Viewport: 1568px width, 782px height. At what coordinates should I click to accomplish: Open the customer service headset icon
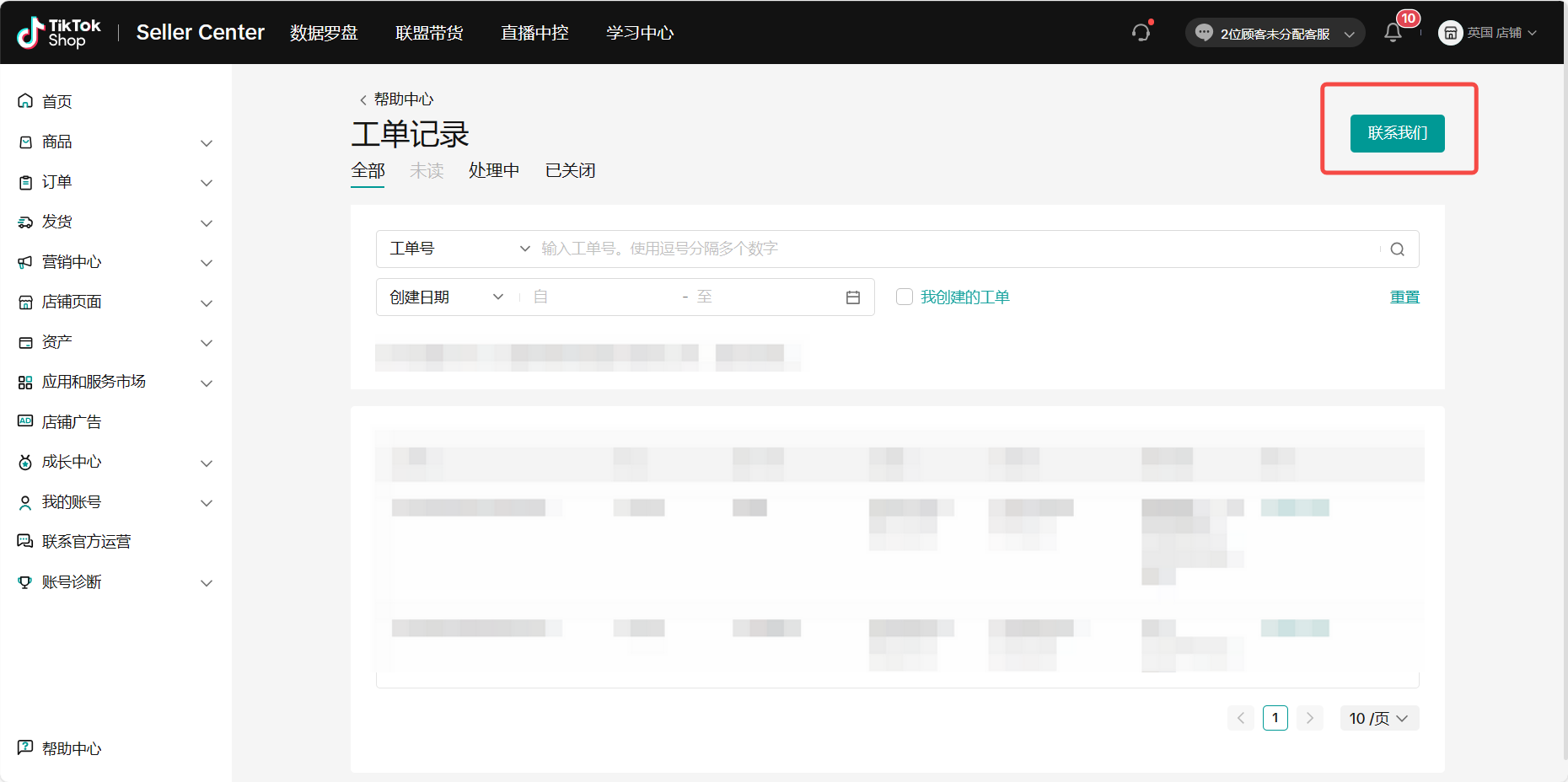coord(1141,33)
